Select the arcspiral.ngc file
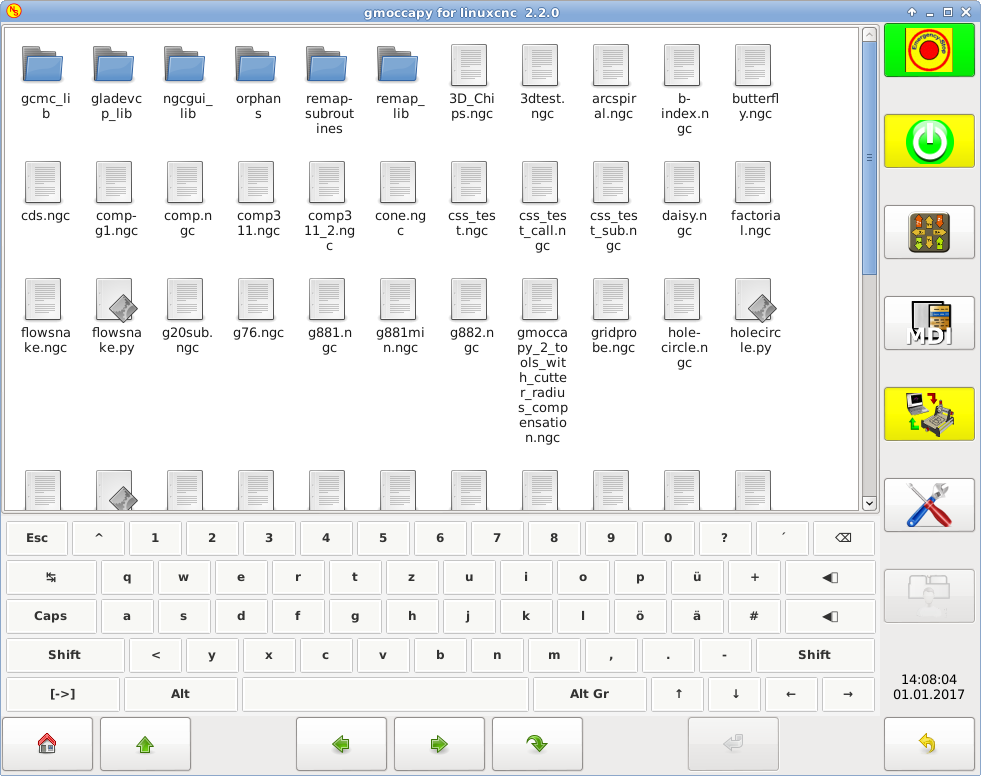Image resolution: width=981 pixels, height=776 pixels. click(x=613, y=81)
